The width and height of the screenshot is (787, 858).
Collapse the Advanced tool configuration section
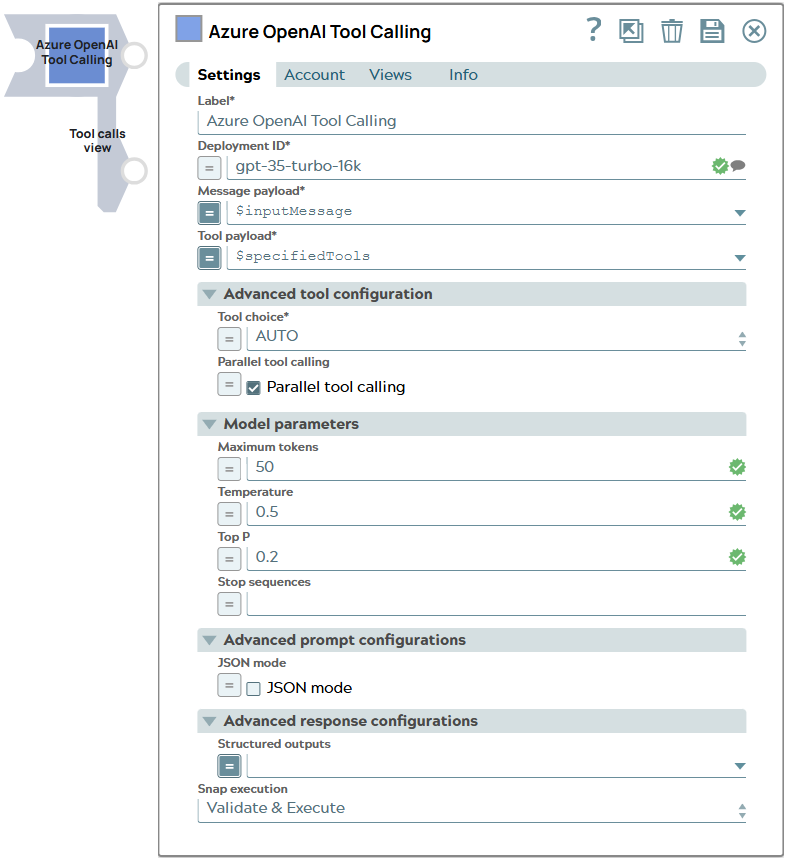click(x=209, y=293)
